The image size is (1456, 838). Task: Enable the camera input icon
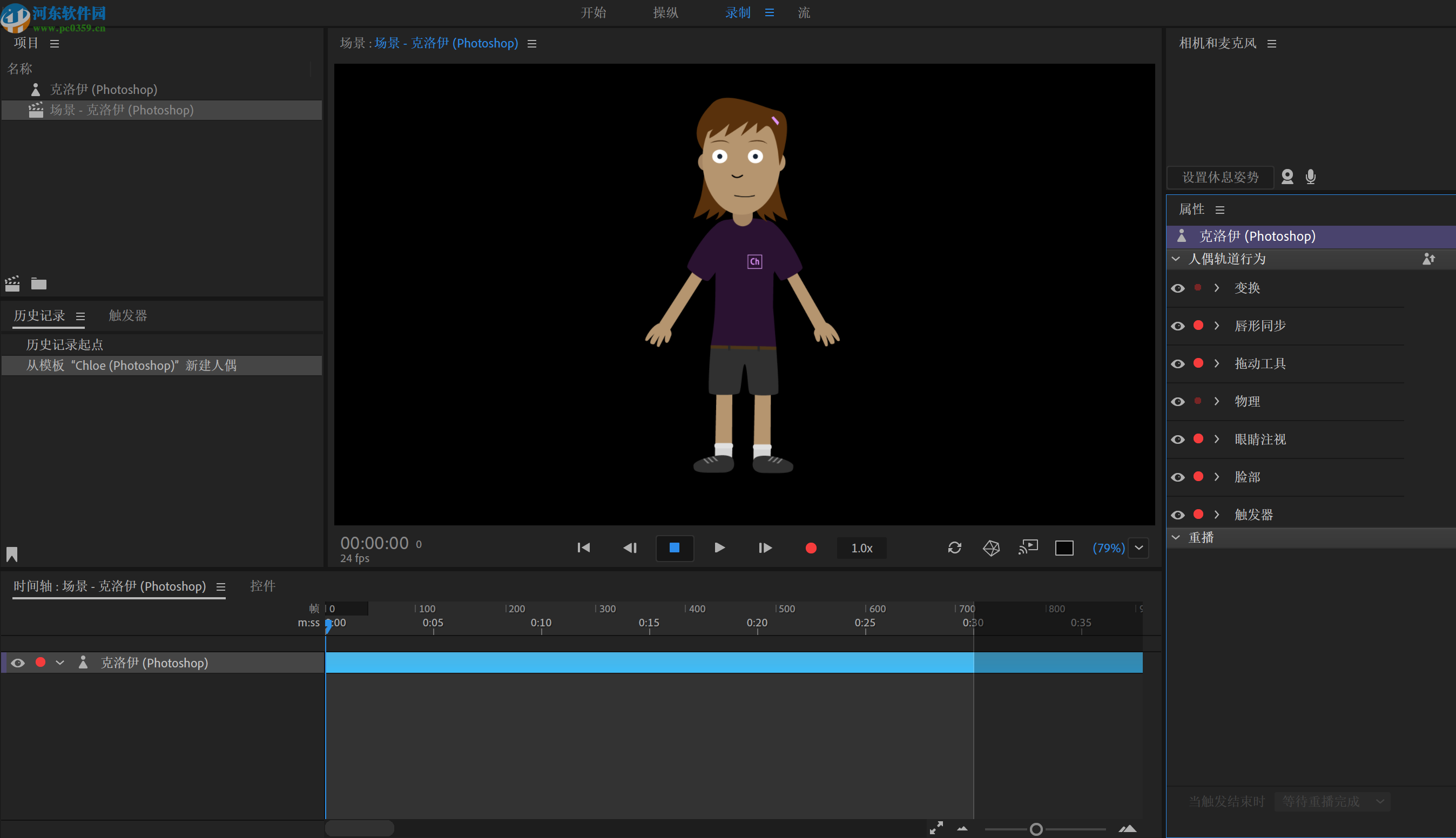[x=1287, y=177]
